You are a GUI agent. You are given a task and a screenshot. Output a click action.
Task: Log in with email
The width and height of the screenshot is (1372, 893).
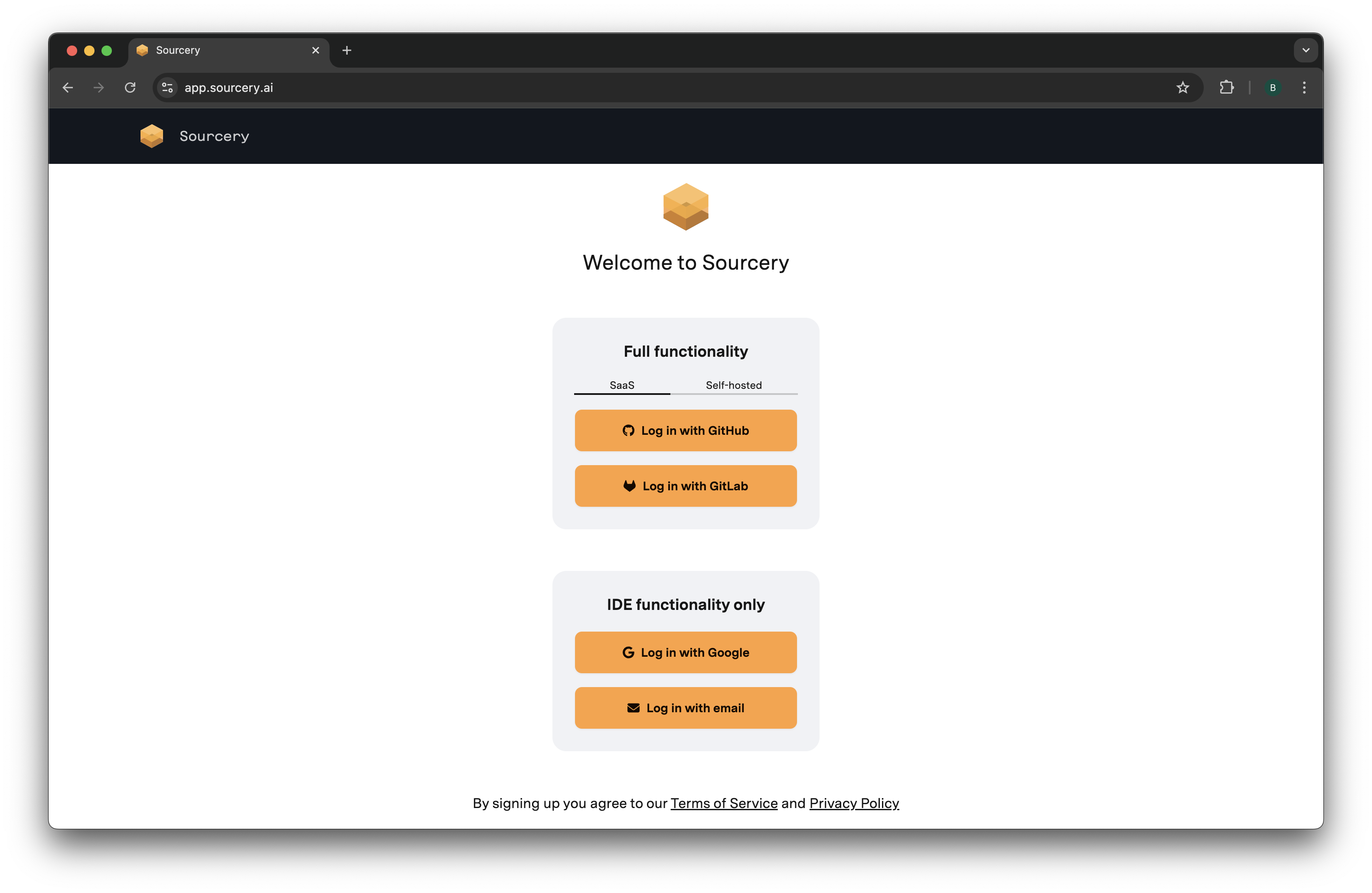pos(686,707)
